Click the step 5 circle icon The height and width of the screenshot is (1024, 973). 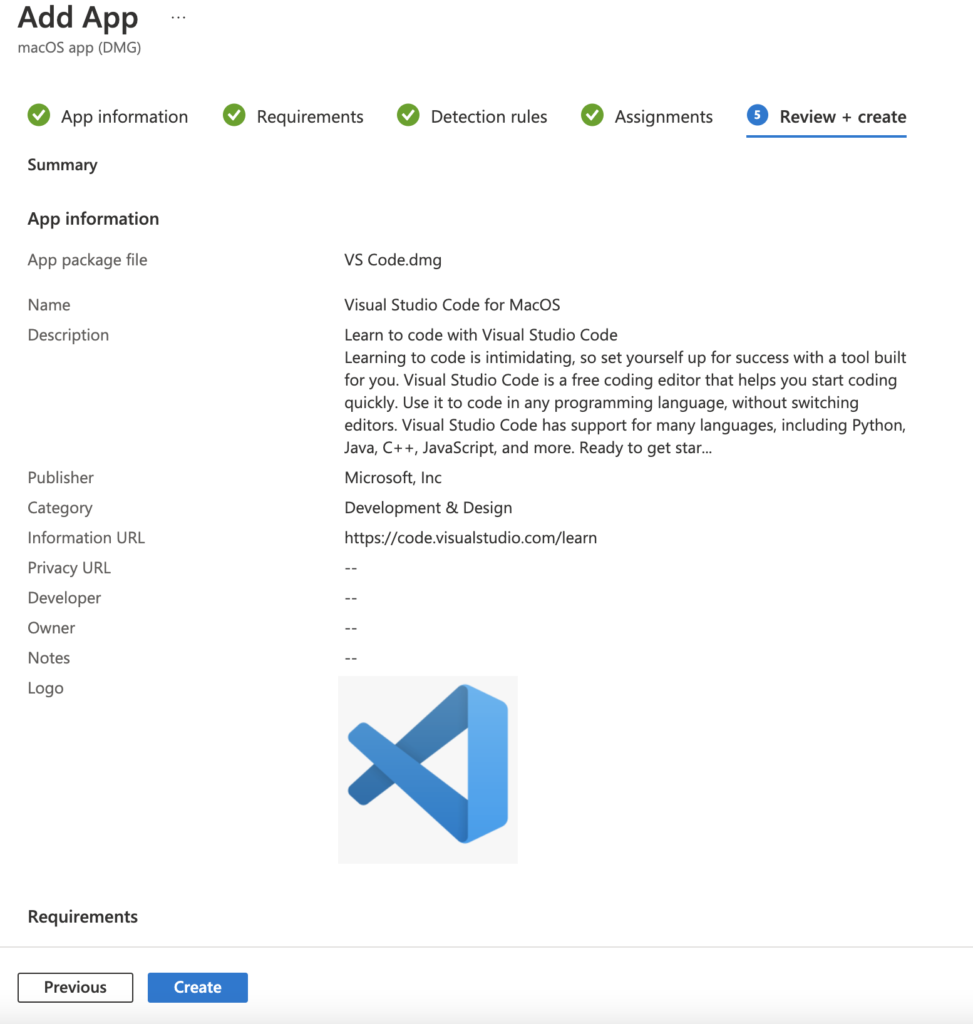(x=757, y=116)
